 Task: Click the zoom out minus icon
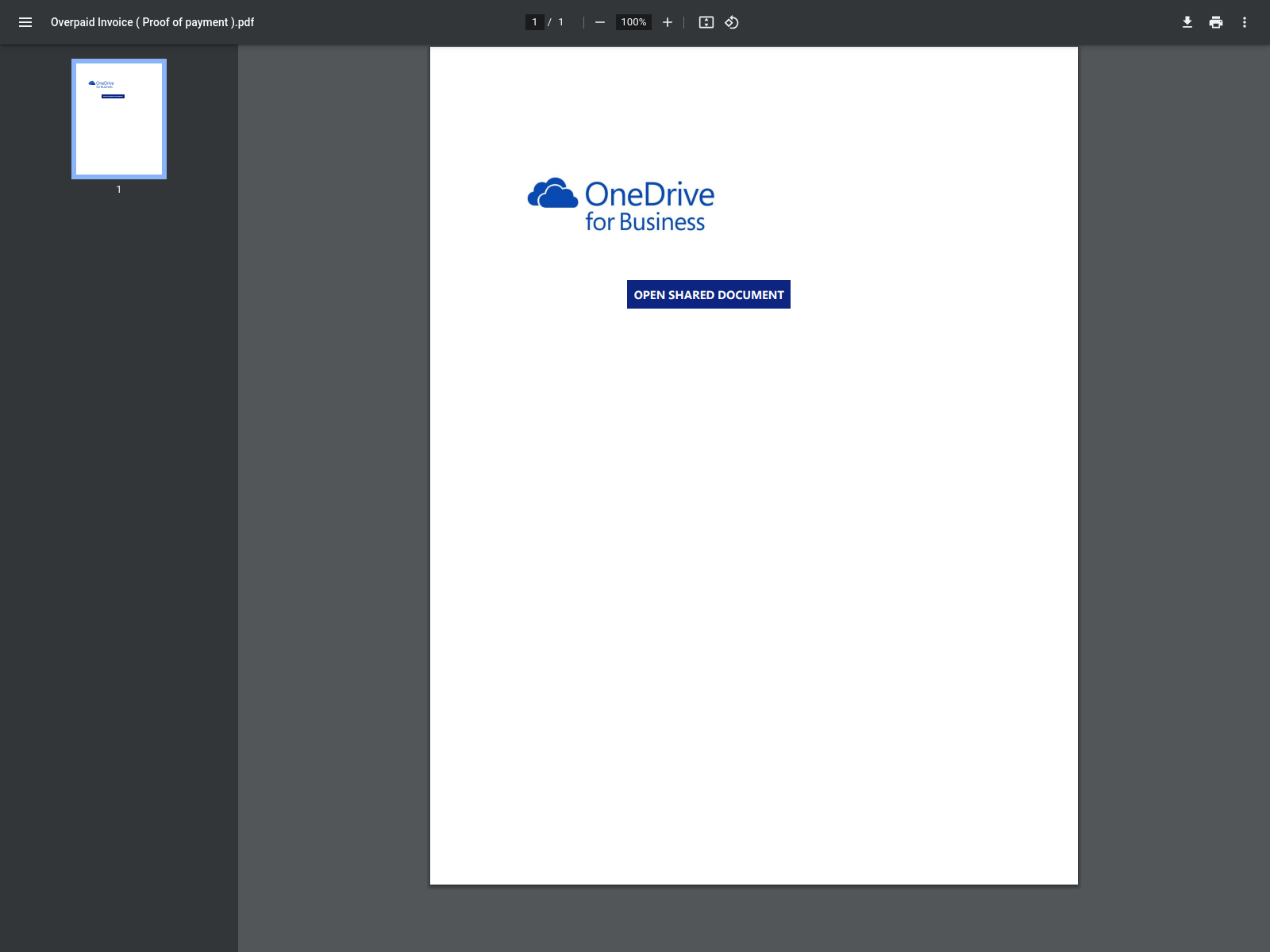600,22
